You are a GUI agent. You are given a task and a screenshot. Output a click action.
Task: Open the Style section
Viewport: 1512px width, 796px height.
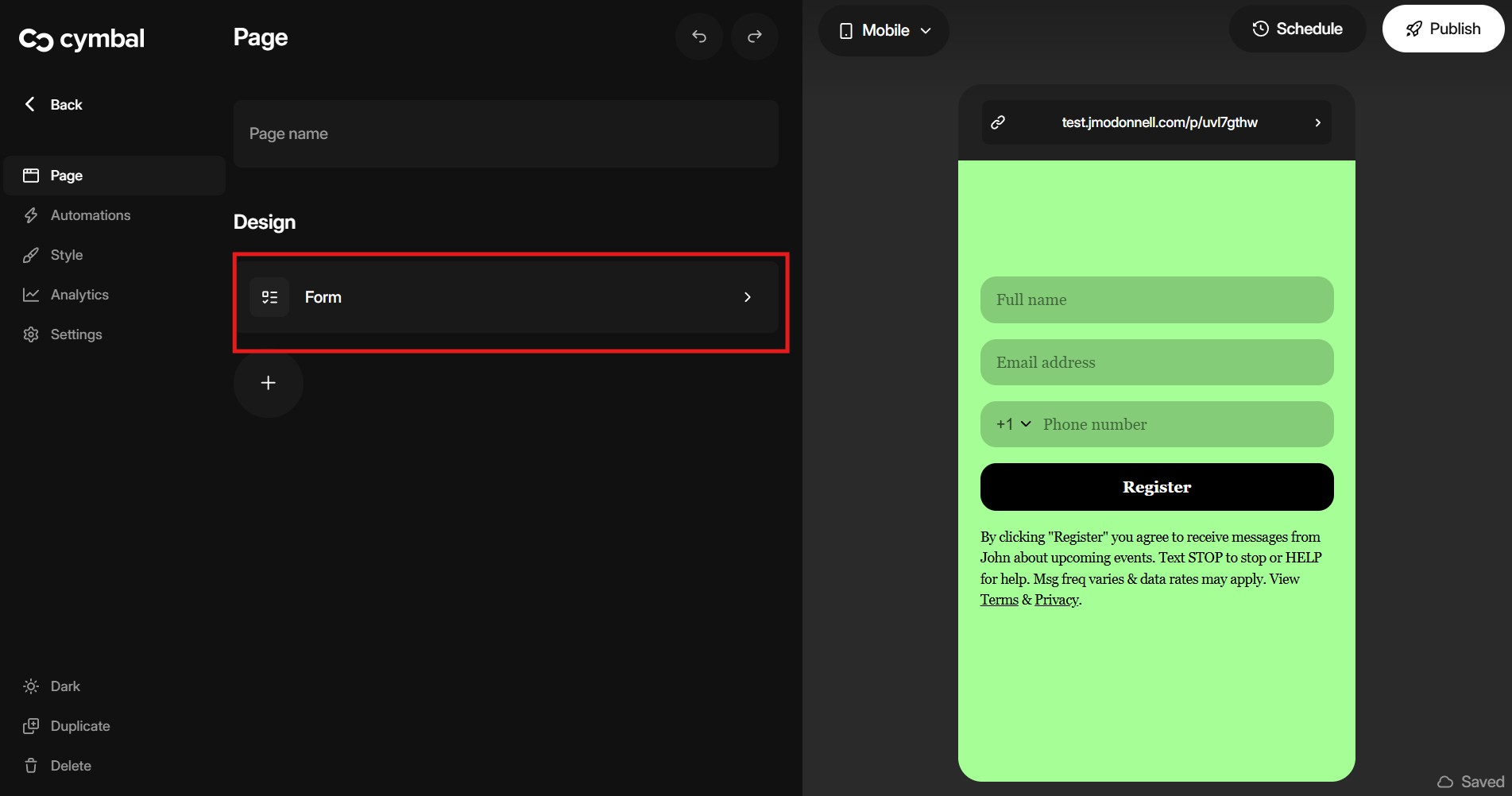[66, 255]
